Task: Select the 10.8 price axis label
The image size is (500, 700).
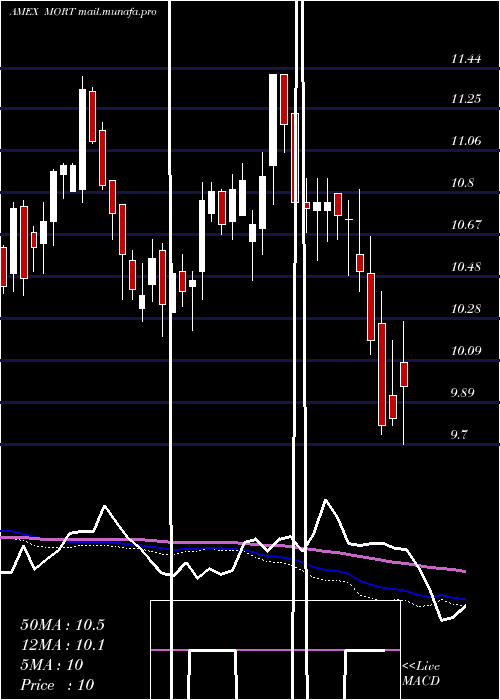Action: pos(462,183)
